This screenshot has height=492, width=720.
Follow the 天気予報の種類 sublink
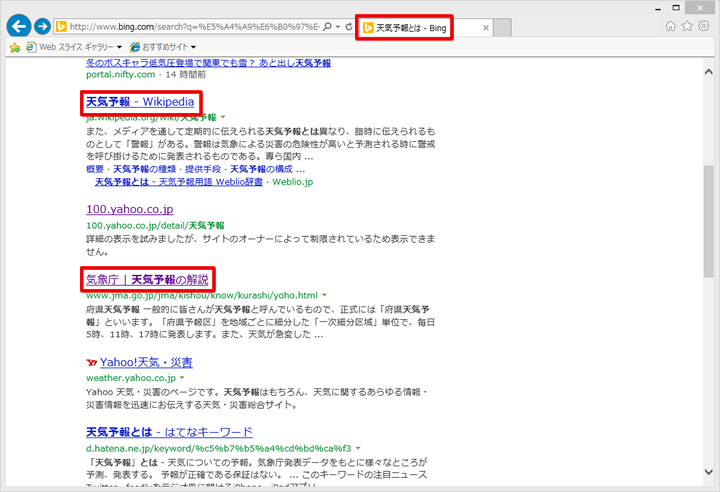point(145,169)
